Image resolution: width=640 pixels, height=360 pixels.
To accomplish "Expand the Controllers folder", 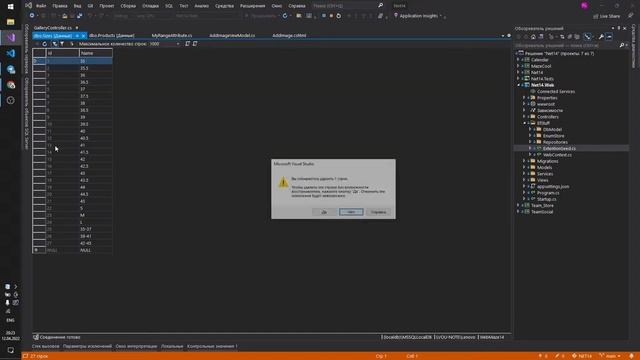I will tap(524, 117).
